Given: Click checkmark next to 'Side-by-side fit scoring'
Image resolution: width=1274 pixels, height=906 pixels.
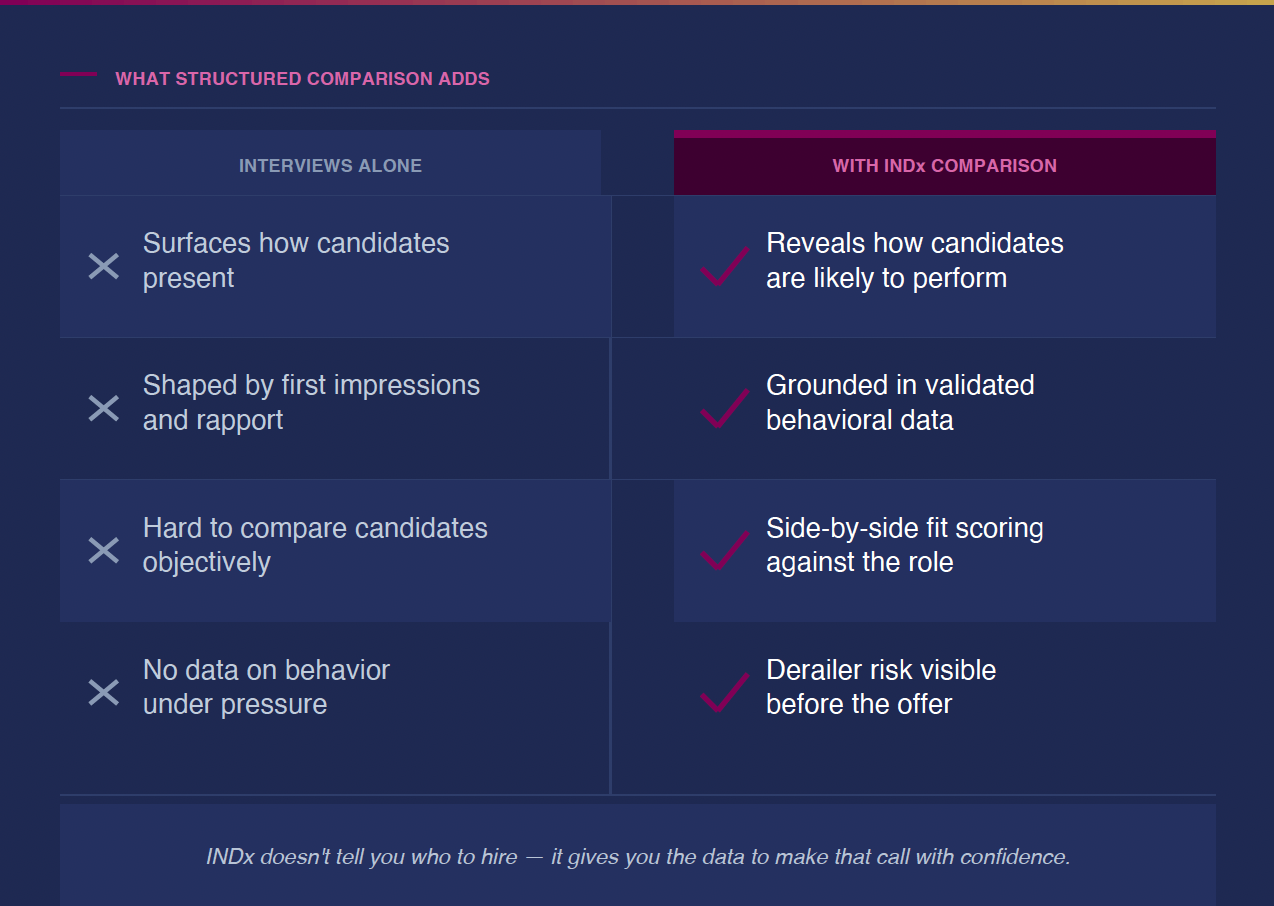Looking at the screenshot, I should coord(724,550).
